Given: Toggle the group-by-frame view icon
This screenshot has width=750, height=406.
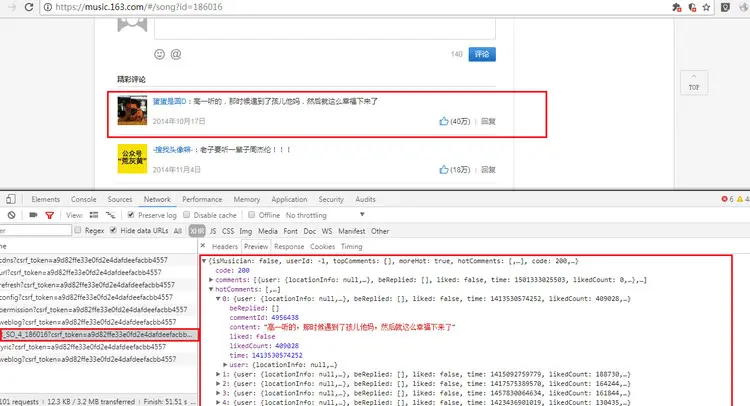Looking at the screenshot, I should pos(110,215).
